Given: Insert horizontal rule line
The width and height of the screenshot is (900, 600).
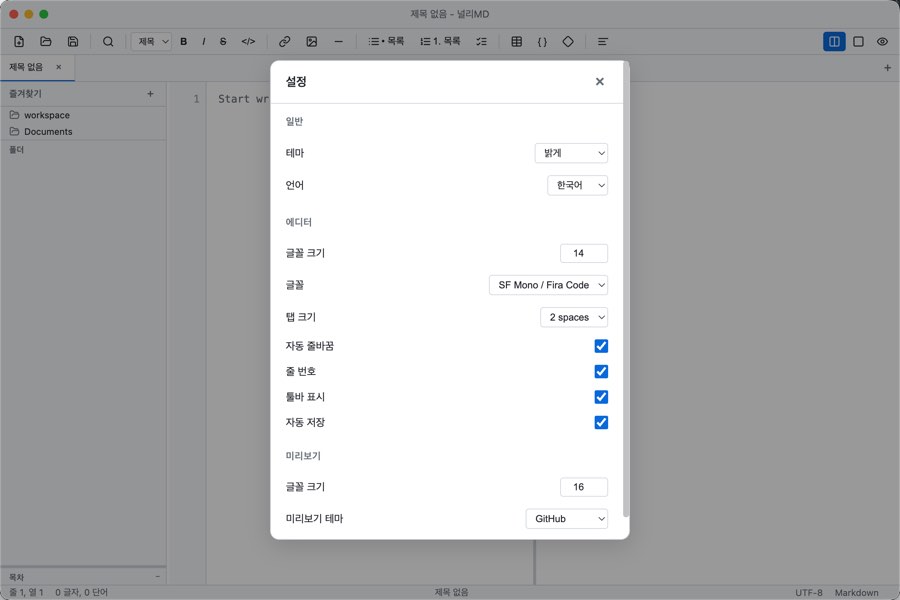Looking at the screenshot, I should [339, 41].
